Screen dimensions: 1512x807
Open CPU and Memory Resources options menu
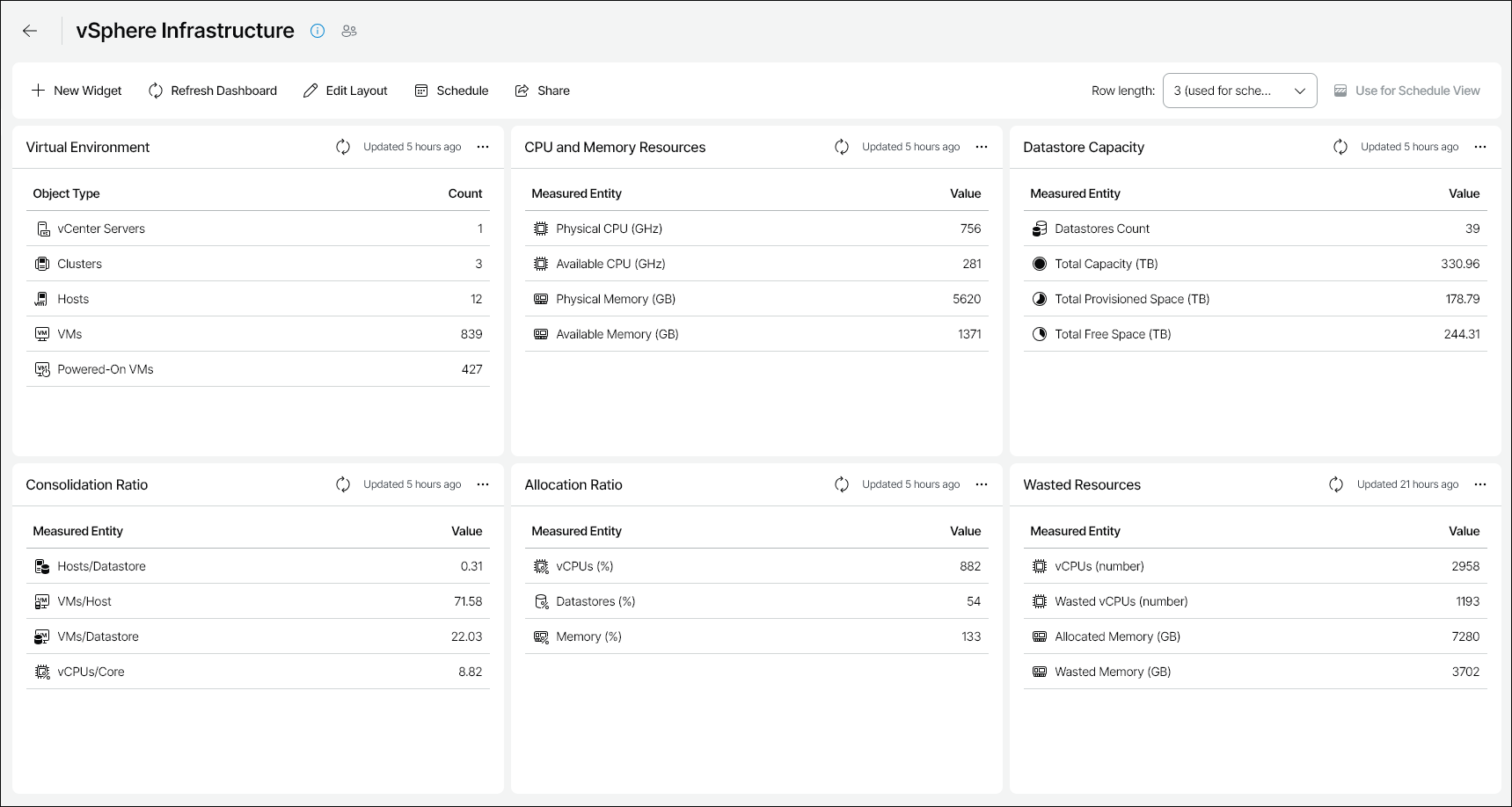pyautogui.click(x=982, y=147)
